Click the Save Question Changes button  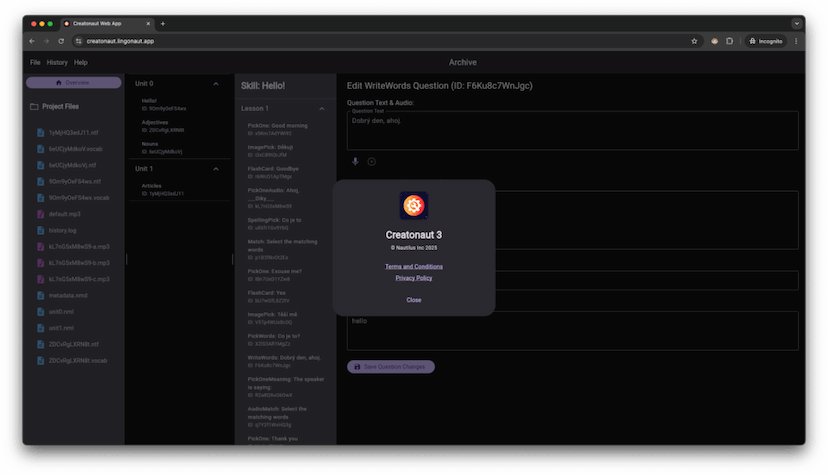coord(391,367)
